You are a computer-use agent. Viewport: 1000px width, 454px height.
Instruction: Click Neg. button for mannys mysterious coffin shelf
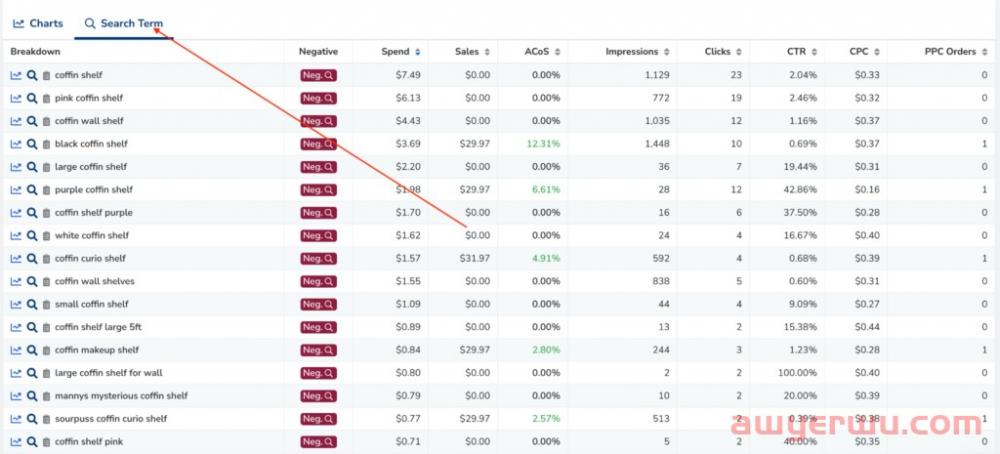pos(318,396)
